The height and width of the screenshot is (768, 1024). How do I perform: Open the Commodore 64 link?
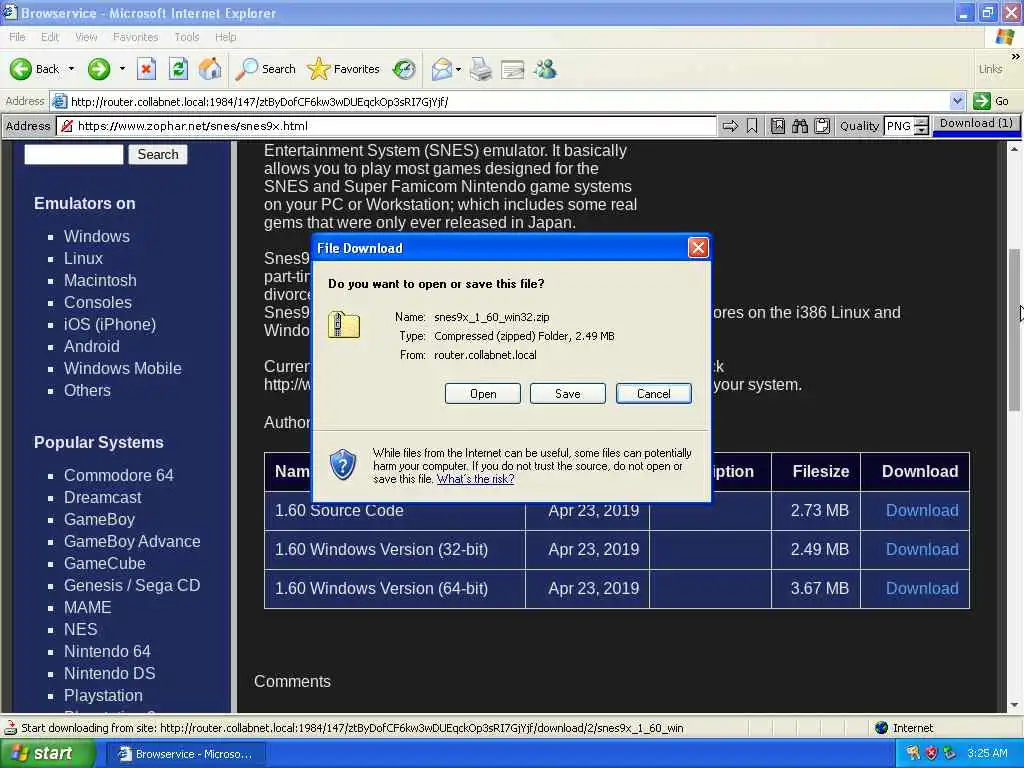(119, 475)
